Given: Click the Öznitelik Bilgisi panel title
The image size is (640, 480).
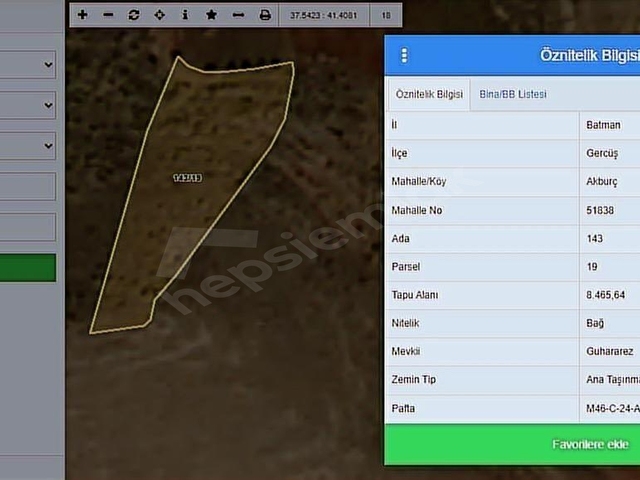Looking at the screenshot, I should coord(590,55).
